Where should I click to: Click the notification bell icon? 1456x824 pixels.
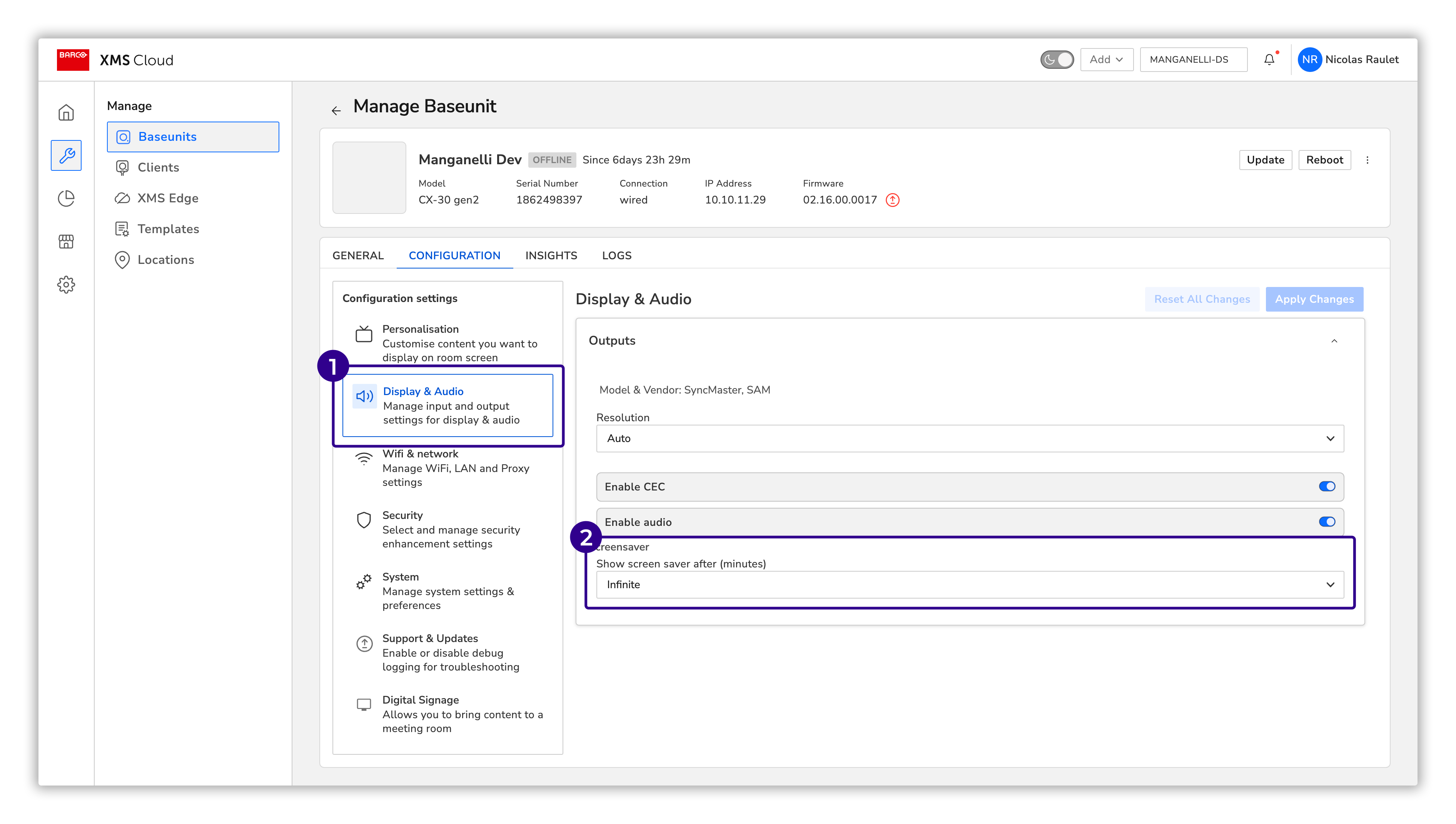[x=1269, y=59]
